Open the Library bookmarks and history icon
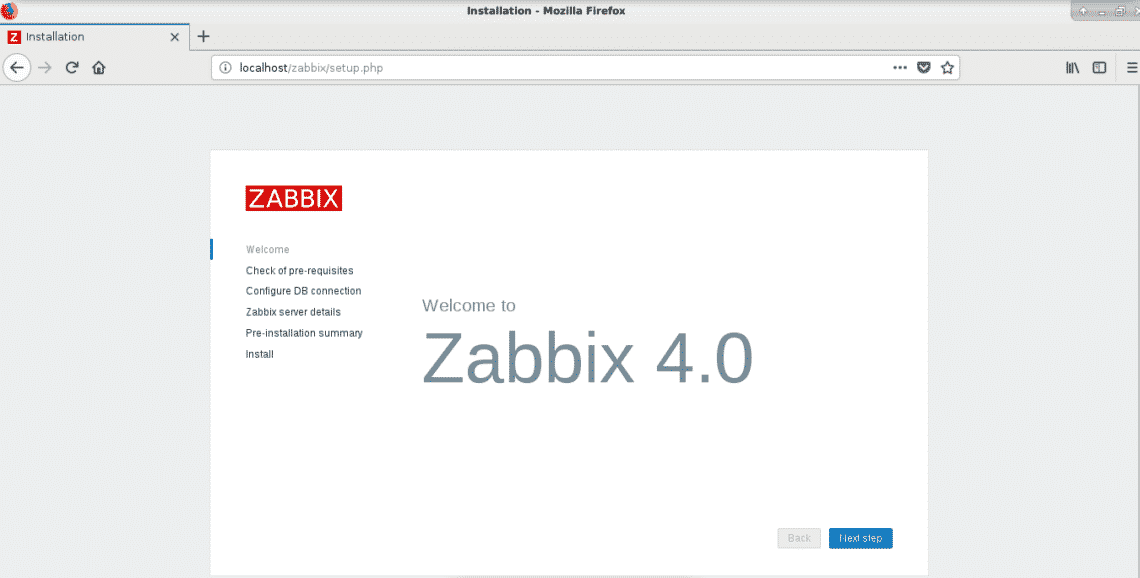1140x578 pixels. (x=1072, y=68)
